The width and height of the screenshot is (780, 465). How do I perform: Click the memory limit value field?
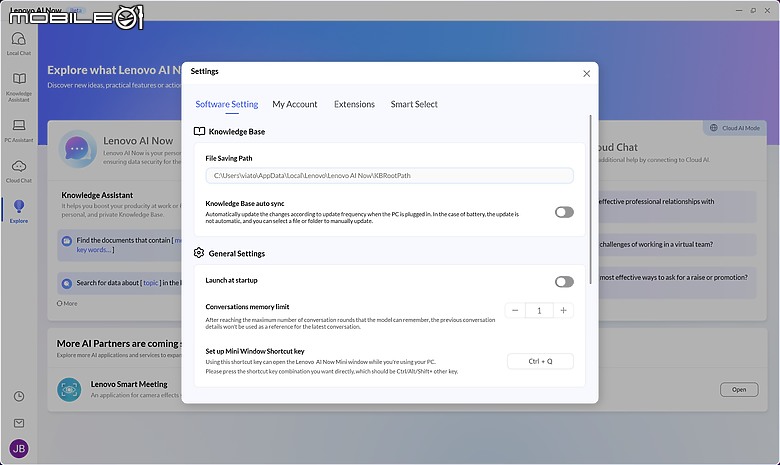pyautogui.click(x=539, y=310)
